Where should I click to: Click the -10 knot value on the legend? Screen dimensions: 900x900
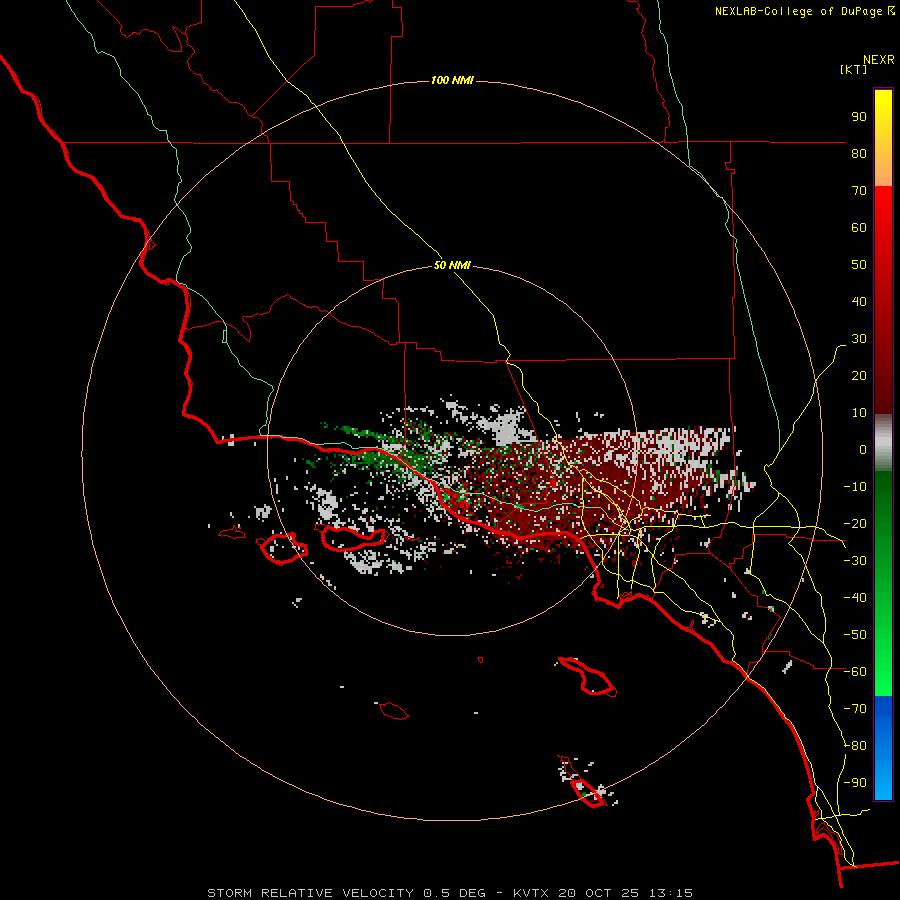855,487
